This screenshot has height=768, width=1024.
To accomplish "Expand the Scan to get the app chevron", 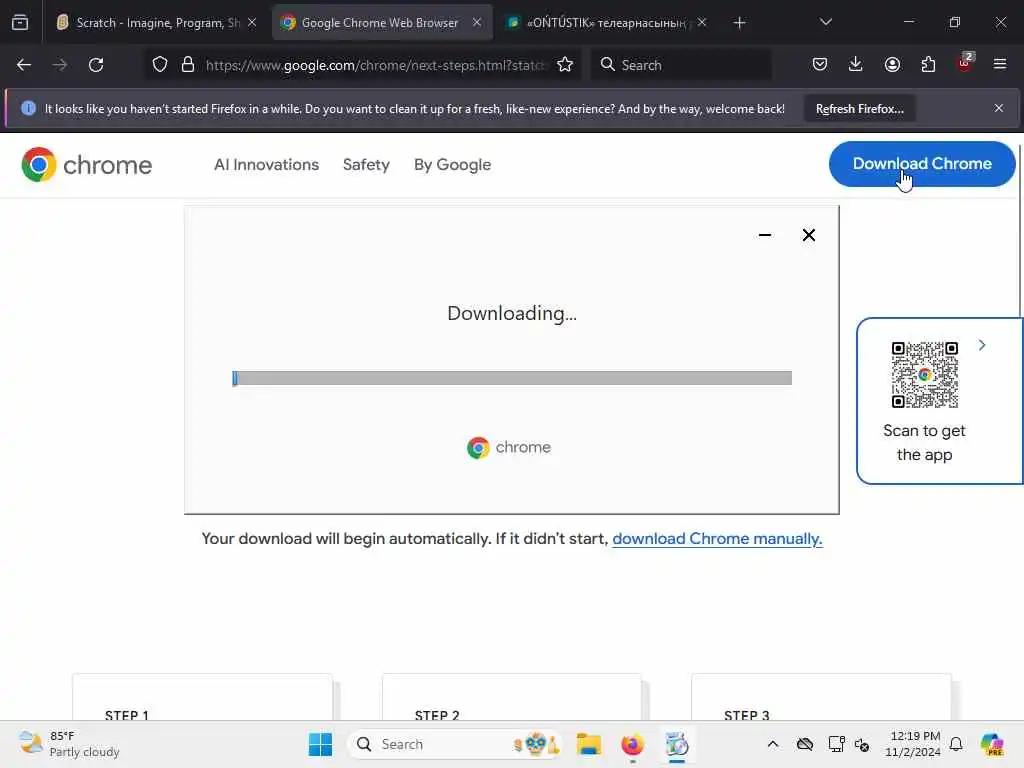I will point(982,345).
